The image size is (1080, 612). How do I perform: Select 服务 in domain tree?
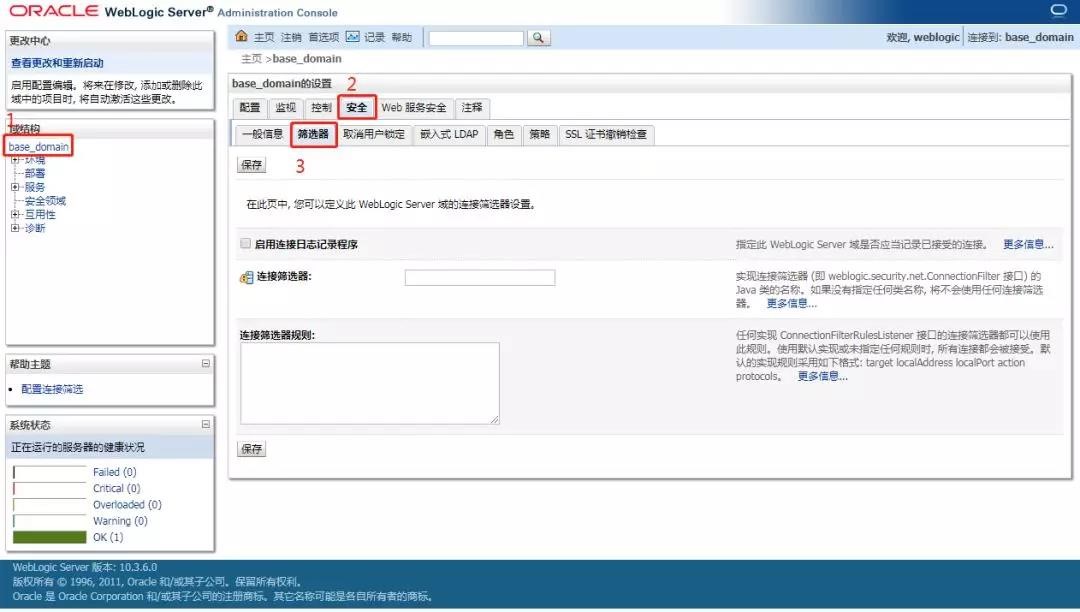35,187
